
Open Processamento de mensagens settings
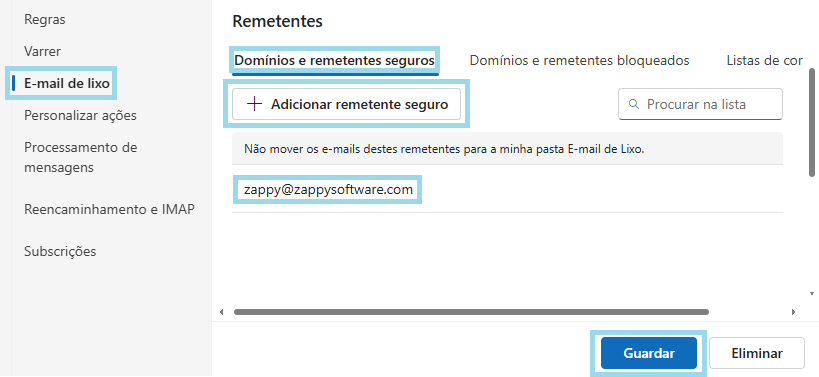(80, 157)
